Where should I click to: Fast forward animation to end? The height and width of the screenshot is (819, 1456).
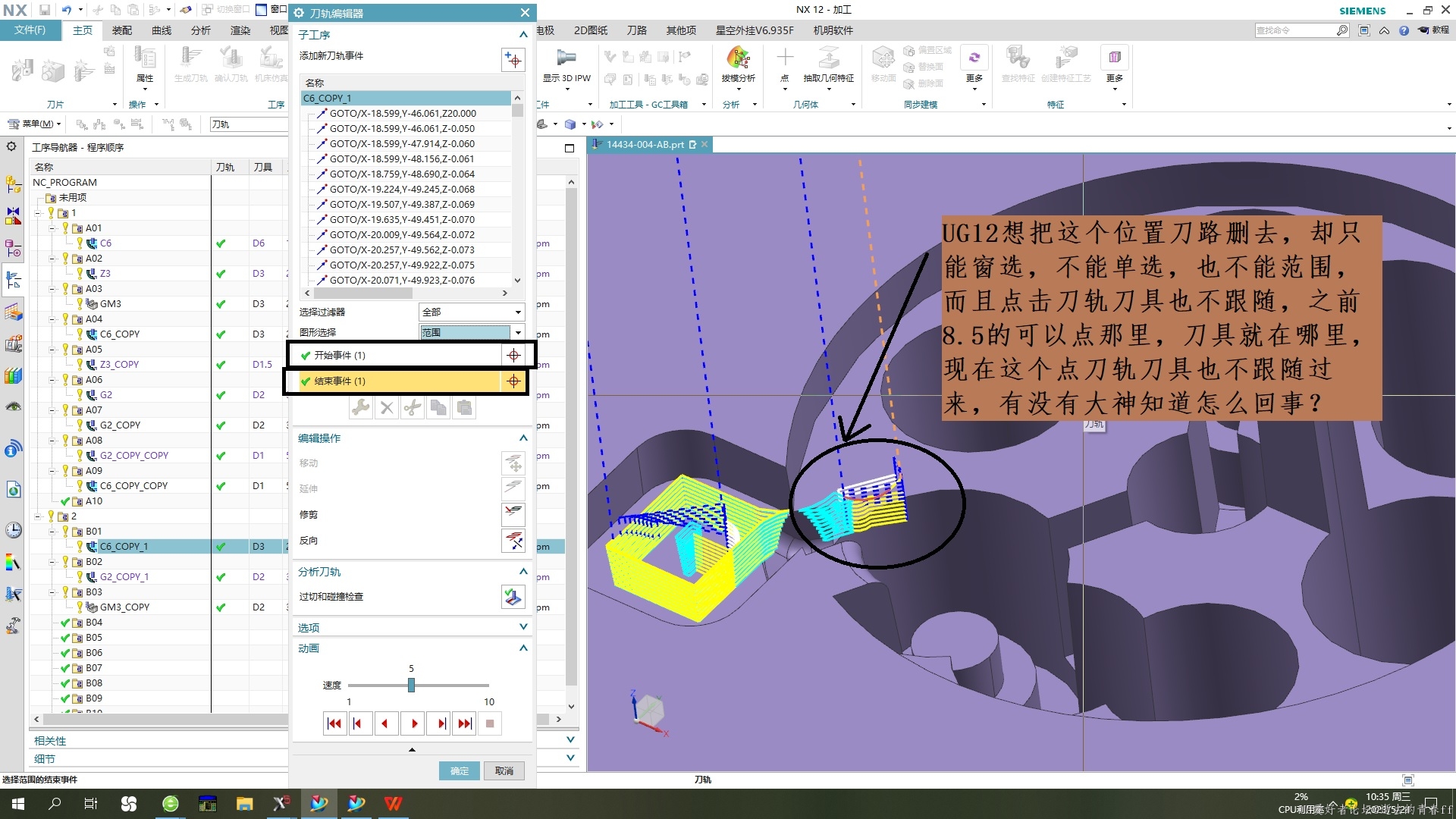(x=464, y=723)
